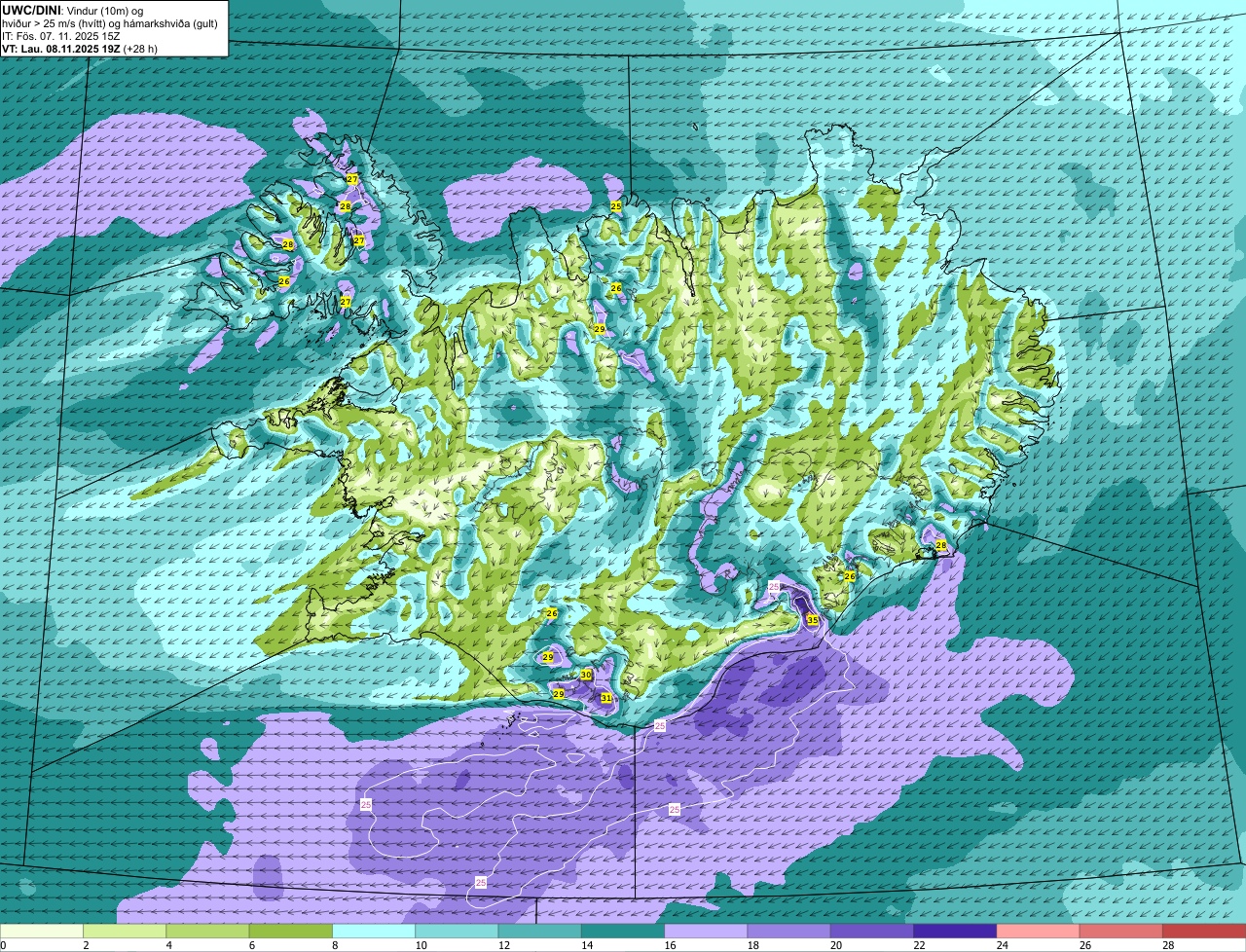The height and width of the screenshot is (952, 1246).
Task: Click the 22–24 m/s dark indigo legend swatch
Action: tap(955, 931)
